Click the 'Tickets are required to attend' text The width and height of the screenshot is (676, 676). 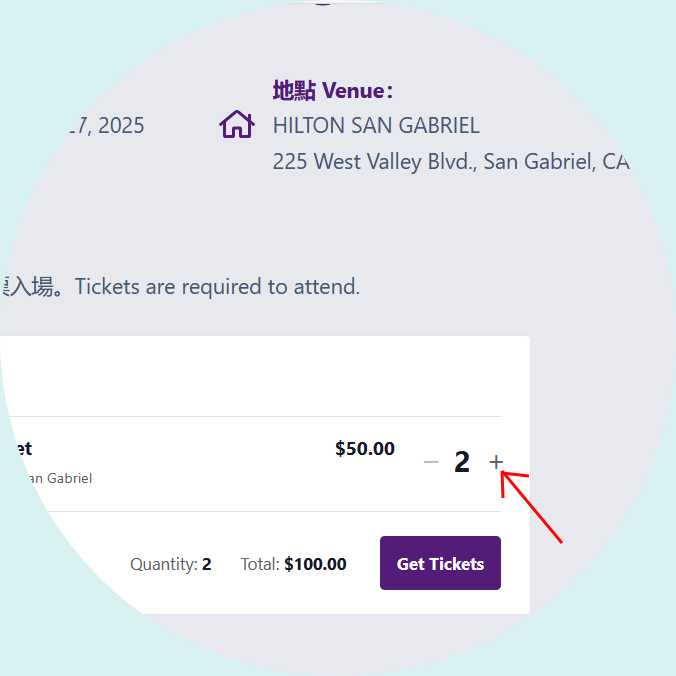217,287
